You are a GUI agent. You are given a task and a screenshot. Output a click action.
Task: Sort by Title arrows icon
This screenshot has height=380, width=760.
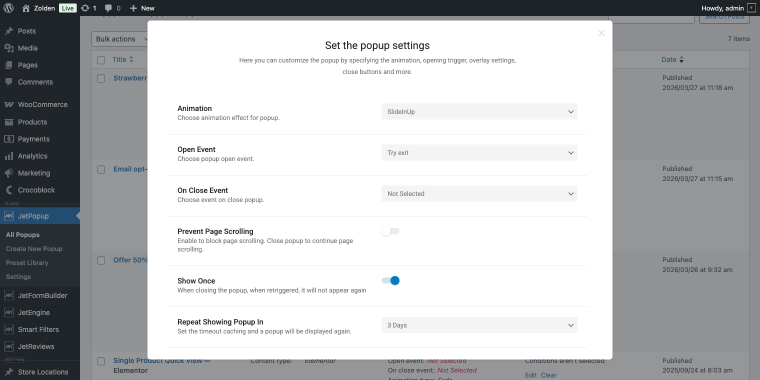(131, 60)
